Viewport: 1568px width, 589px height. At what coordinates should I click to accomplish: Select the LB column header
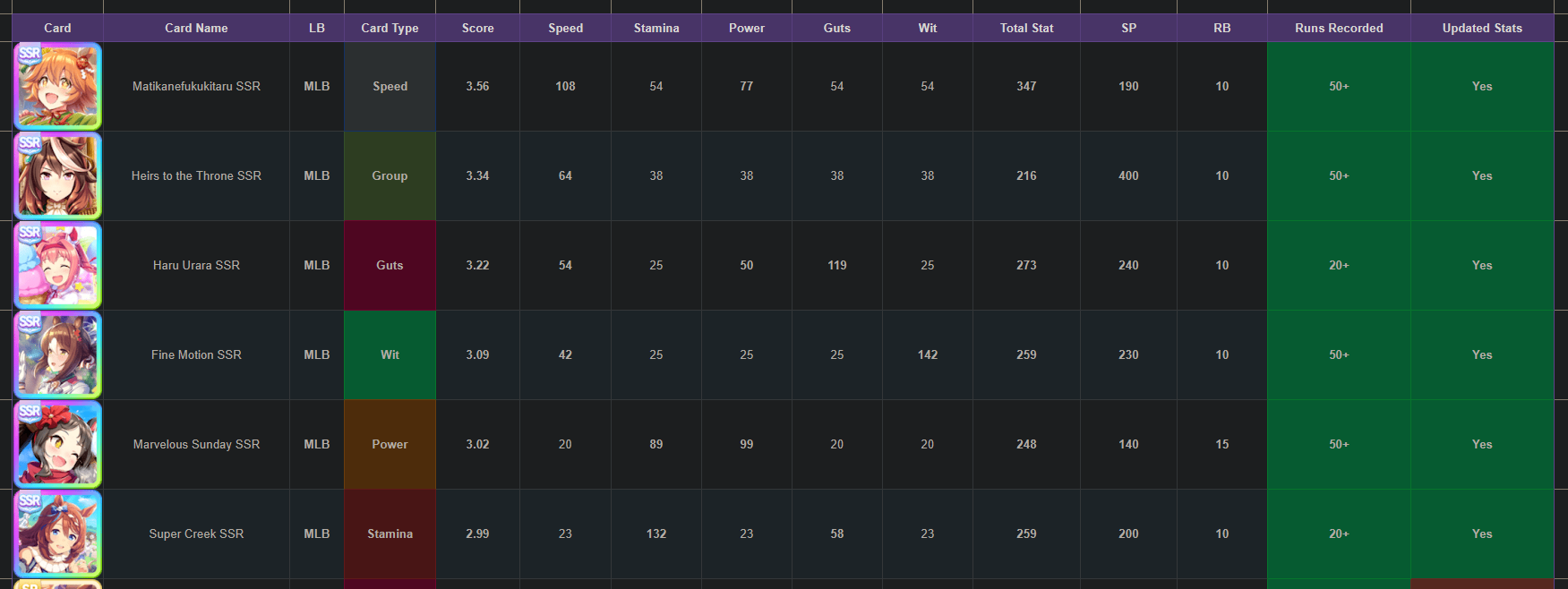[x=317, y=28]
